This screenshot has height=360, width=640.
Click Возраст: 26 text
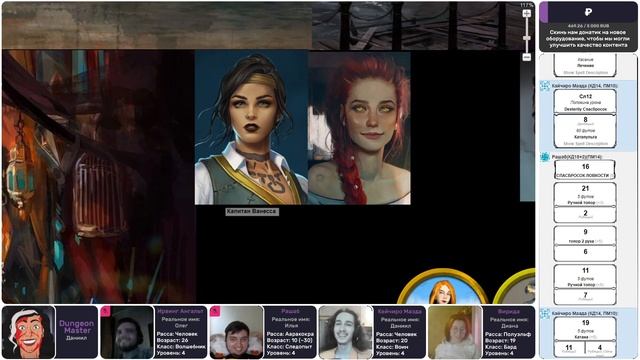click(171, 340)
